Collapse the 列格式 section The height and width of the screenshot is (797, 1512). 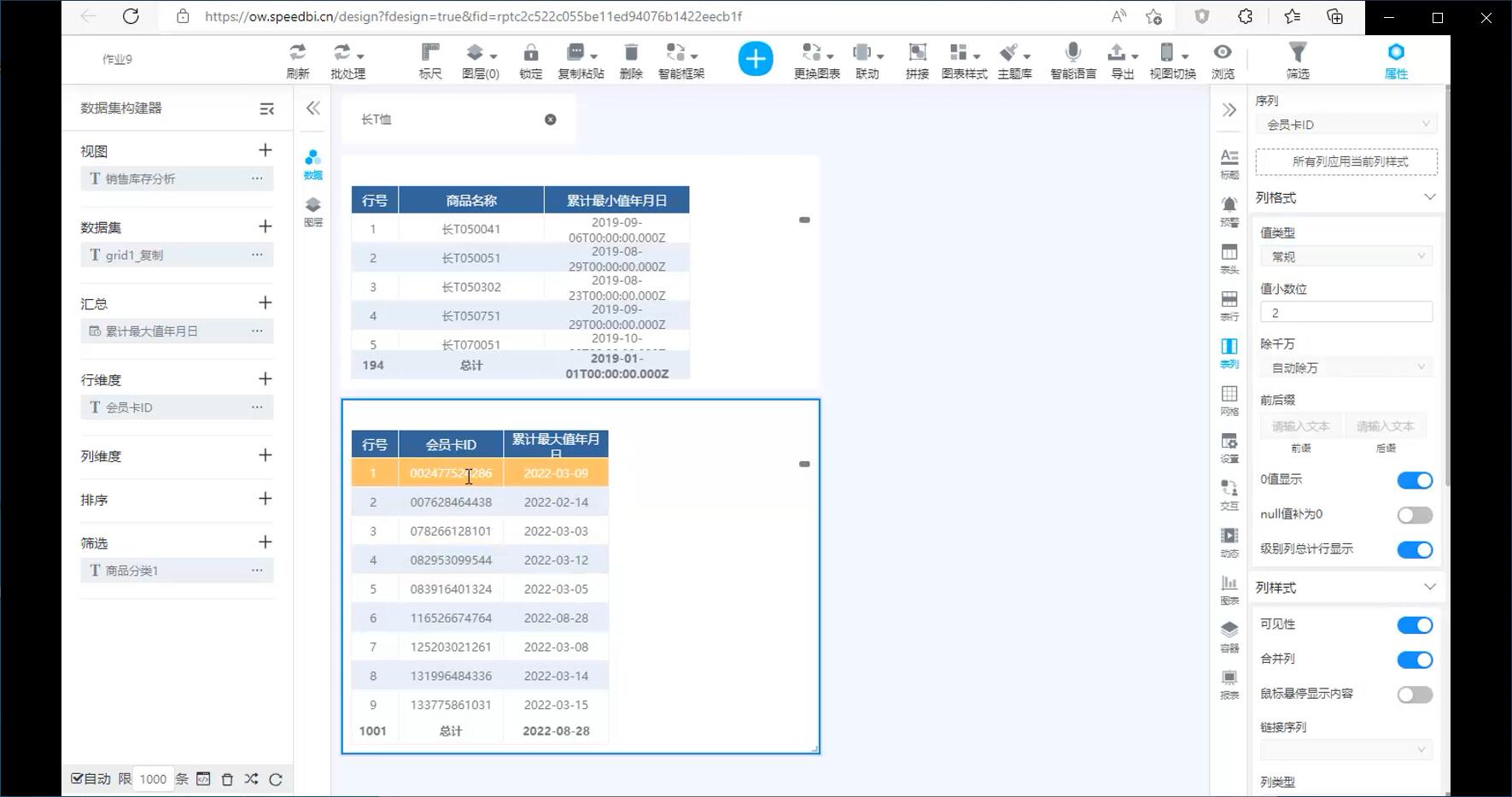pos(1429,197)
